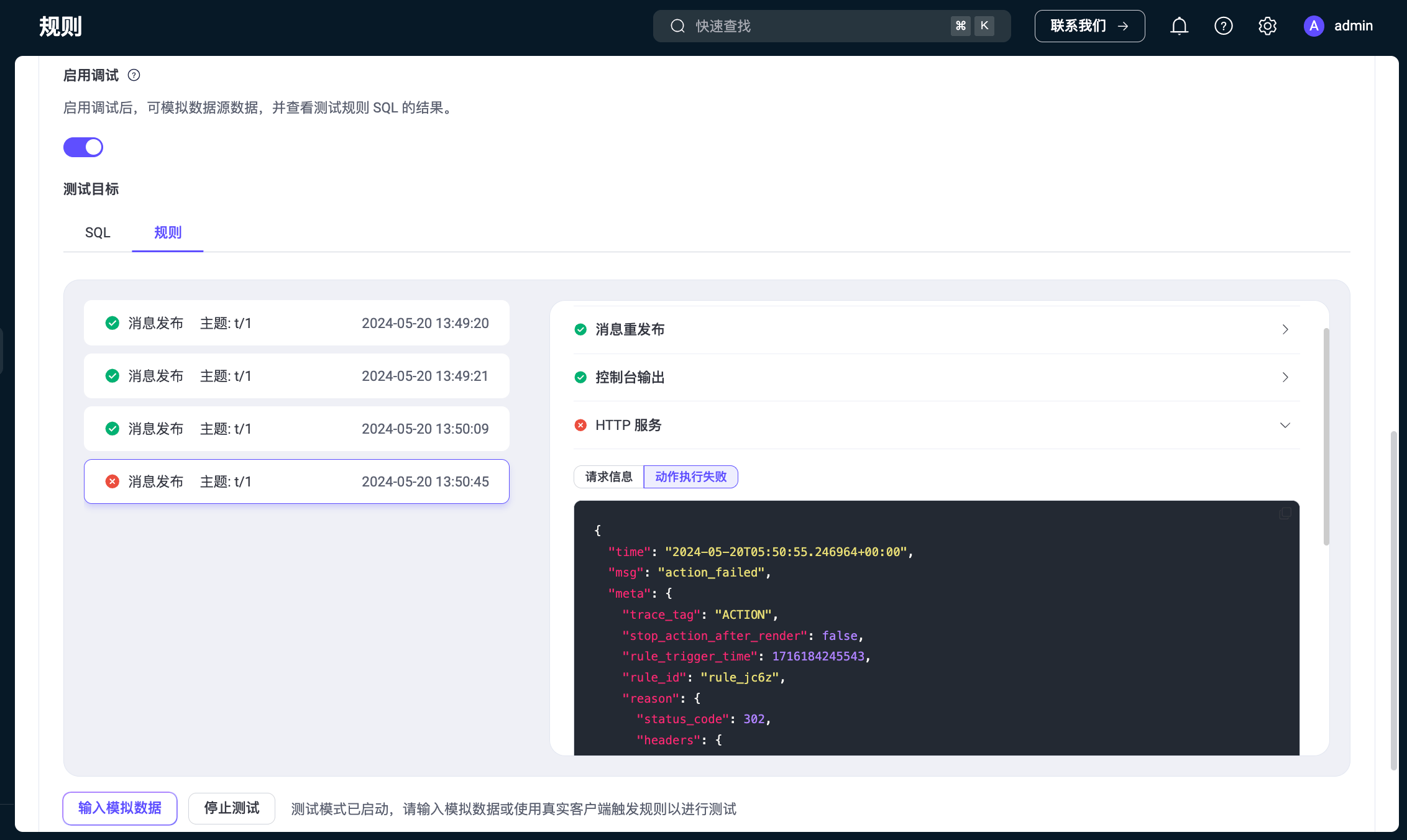Click the help question mark in top bar
The height and width of the screenshot is (840, 1407).
point(1223,26)
